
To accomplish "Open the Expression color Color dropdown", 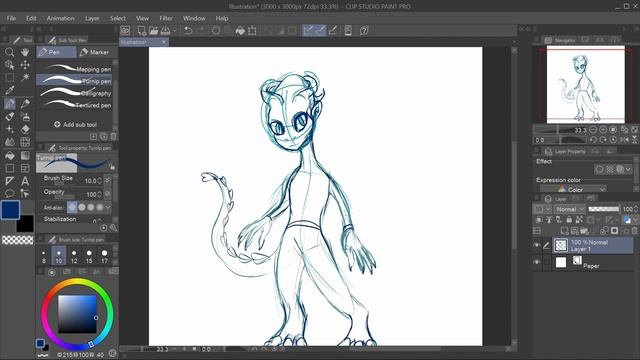I will pyautogui.click(x=573, y=189).
